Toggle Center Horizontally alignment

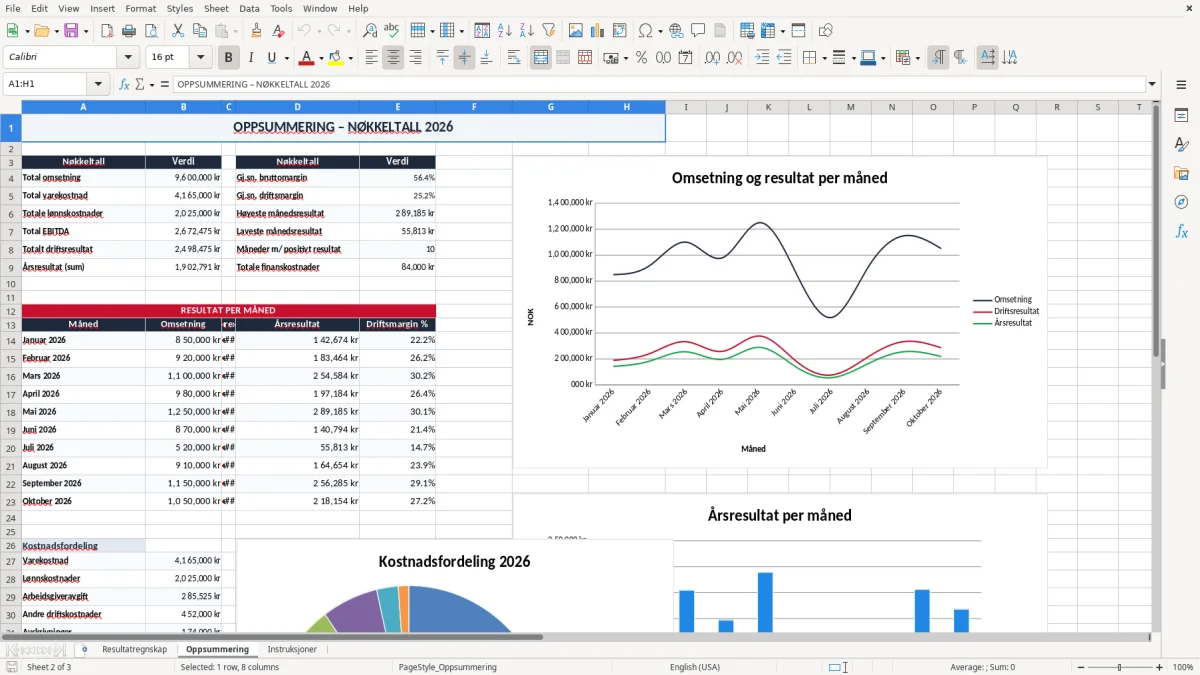pyautogui.click(x=394, y=58)
